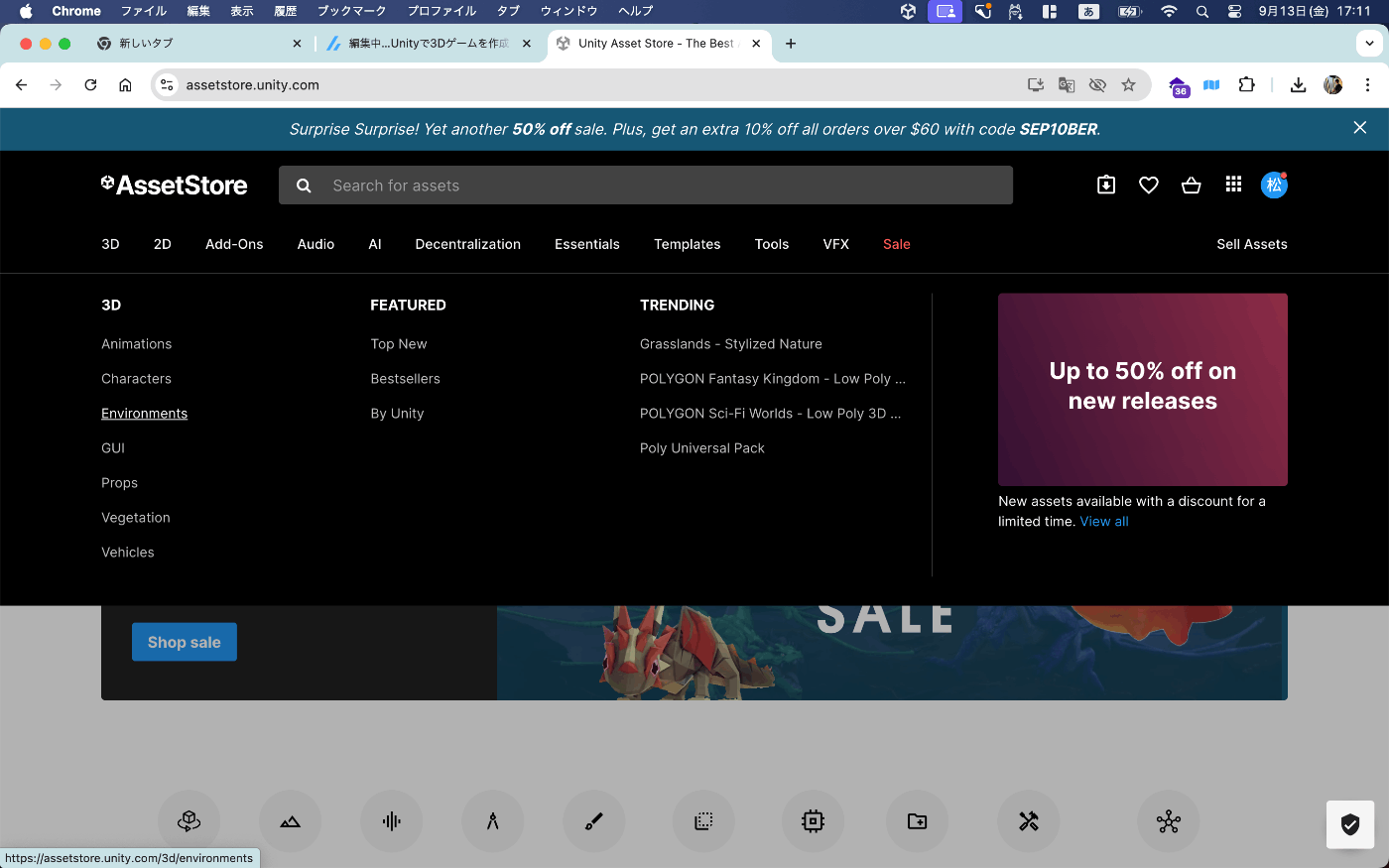1389x868 pixels.
Task: Select Animations under 3D
Action: point(137,344)
